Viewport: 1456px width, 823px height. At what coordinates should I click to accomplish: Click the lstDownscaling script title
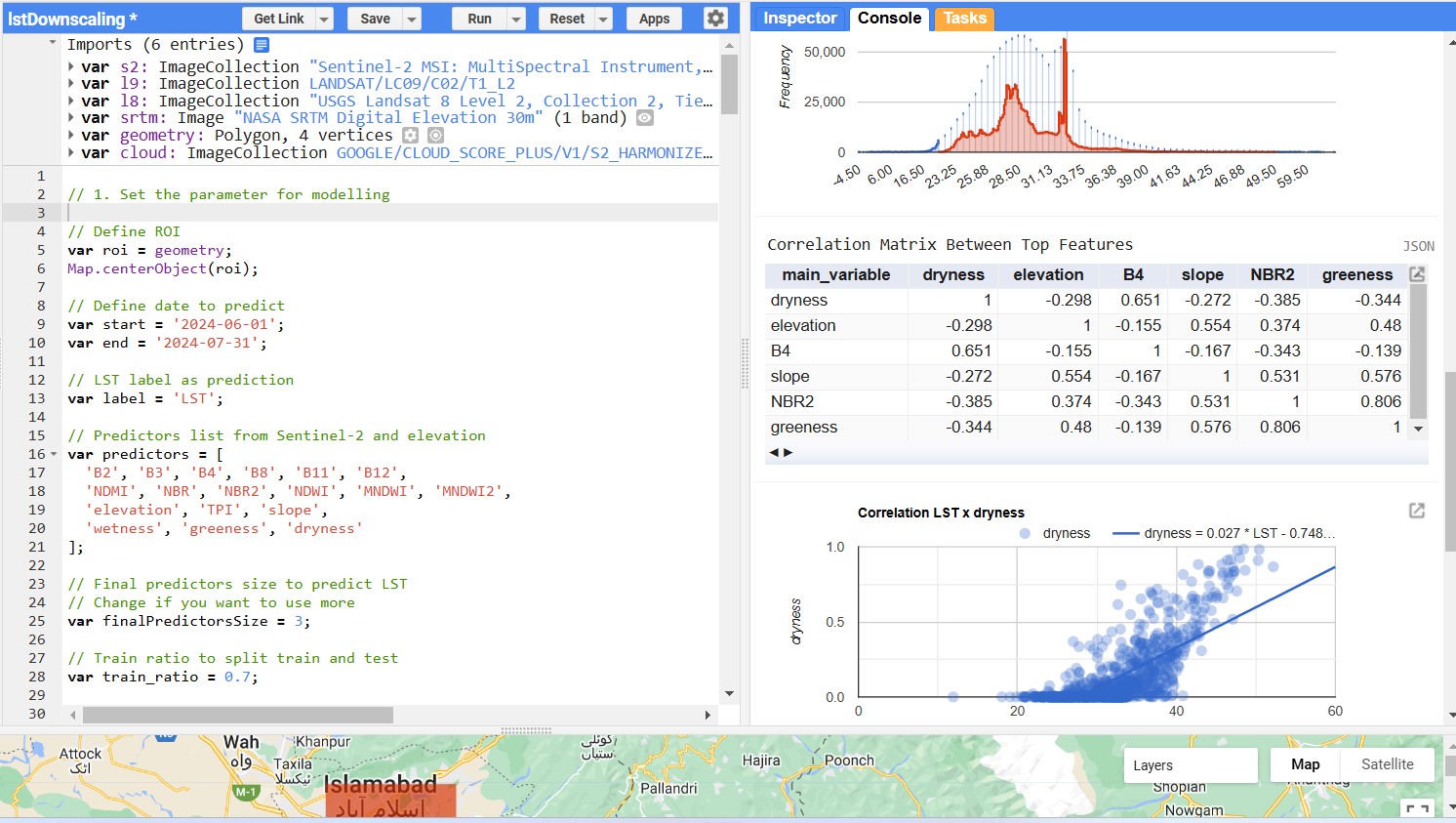tap(72, 19)
